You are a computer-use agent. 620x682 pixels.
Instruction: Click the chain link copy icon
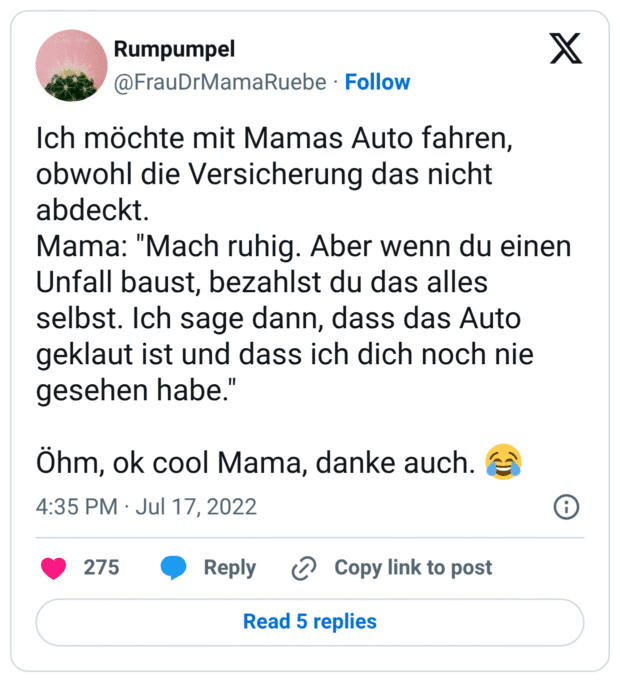(x=303, y=568)
